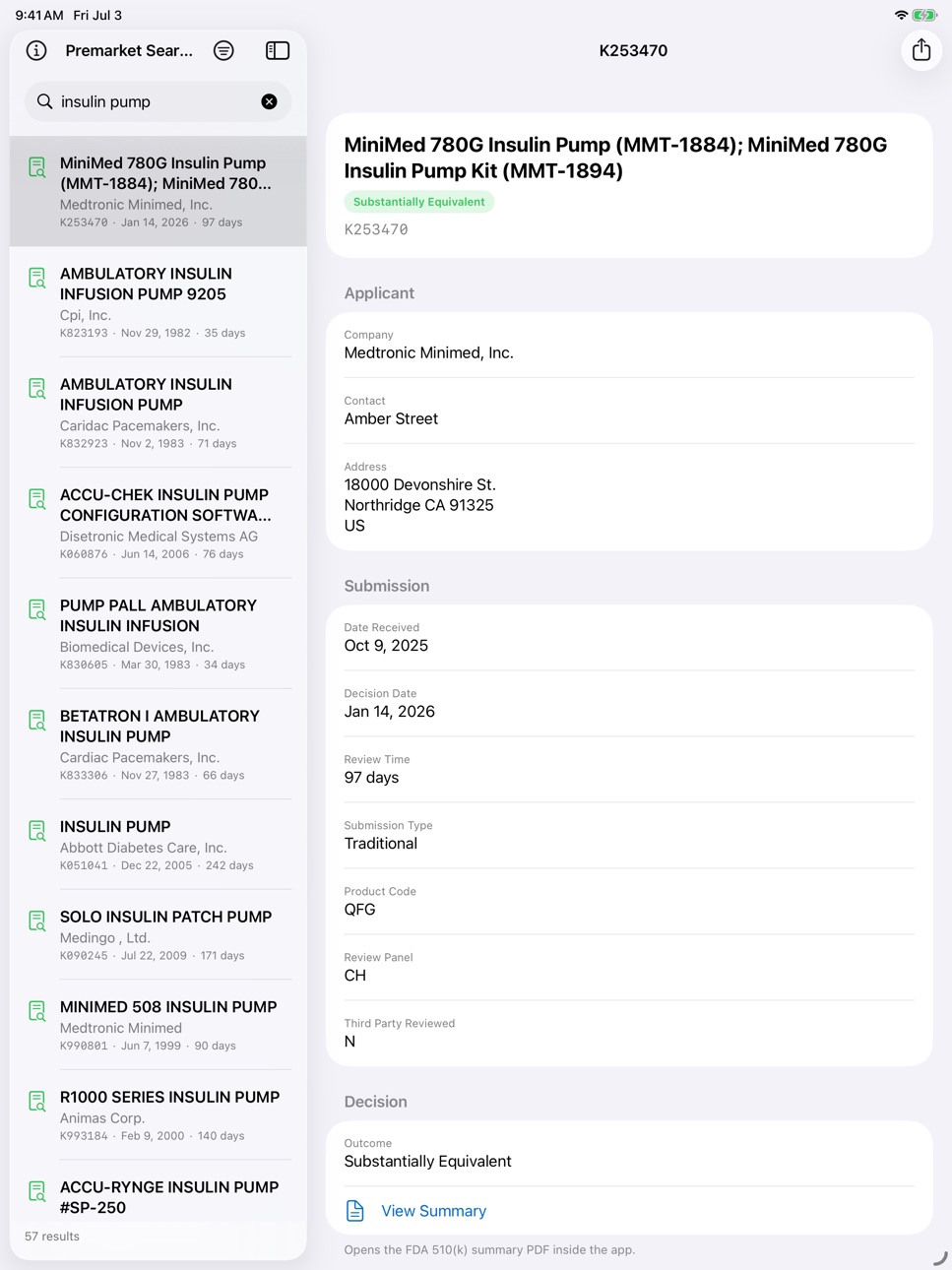Click the Third Party Reviewed N value

pyautogui.click(x=349, y=1042)
